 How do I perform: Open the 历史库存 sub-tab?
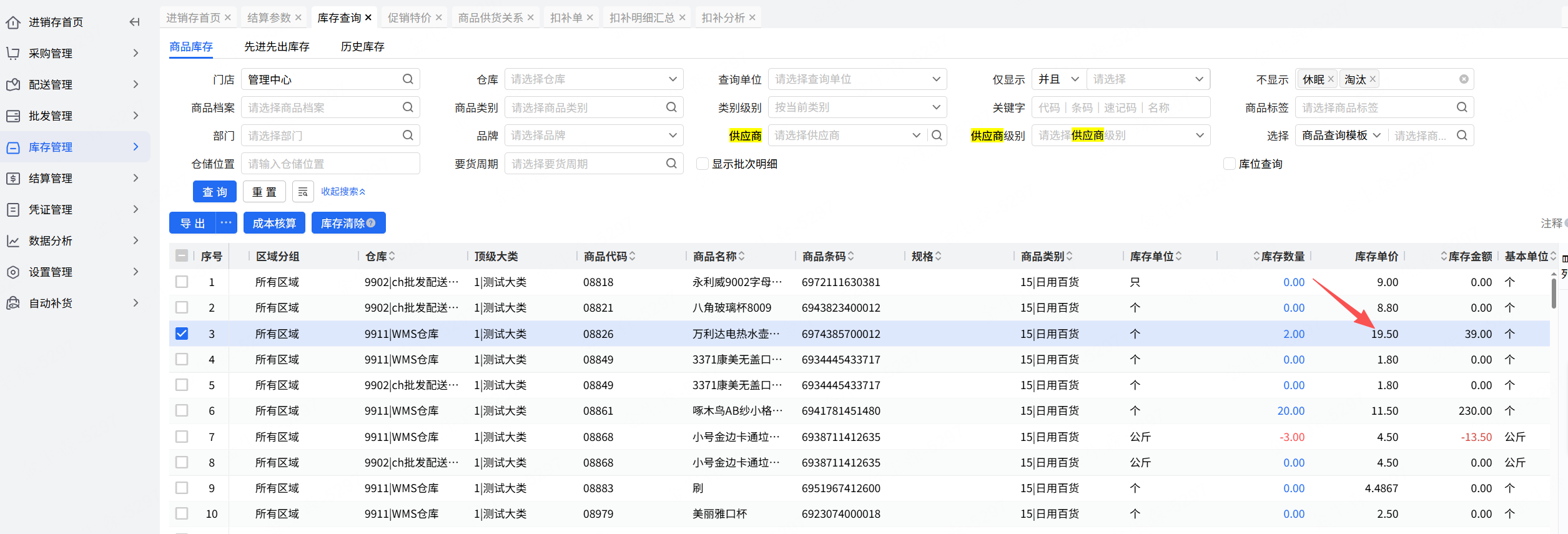(x=363, y=47)
